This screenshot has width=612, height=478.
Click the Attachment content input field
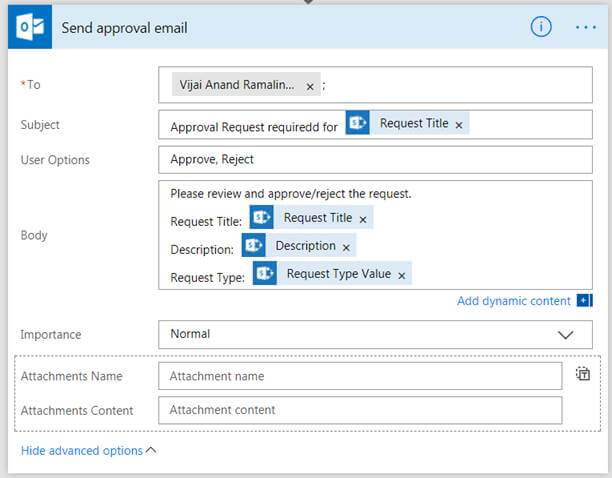click(360, 410)
